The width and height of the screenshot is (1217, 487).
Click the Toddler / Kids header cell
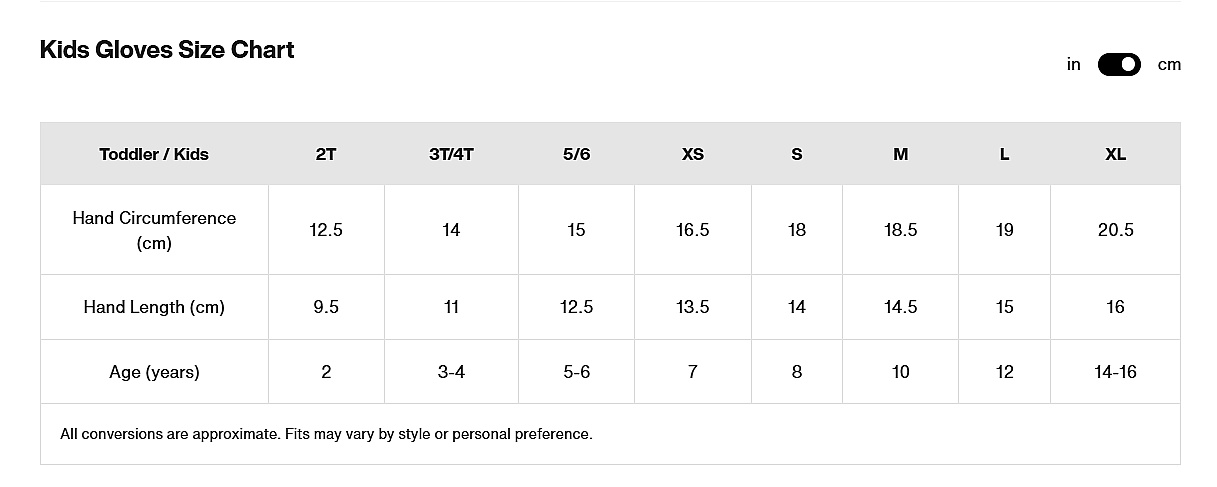154,154
